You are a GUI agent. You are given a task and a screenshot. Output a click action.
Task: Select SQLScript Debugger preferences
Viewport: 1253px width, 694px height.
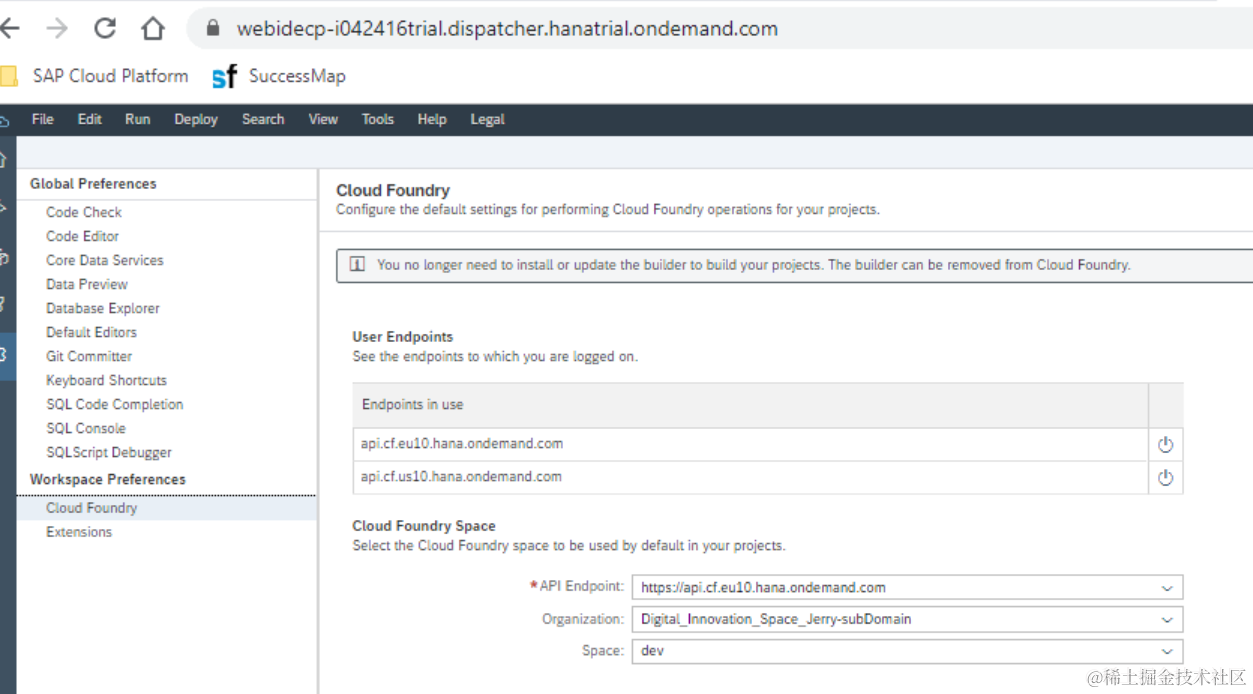[109, 452]
